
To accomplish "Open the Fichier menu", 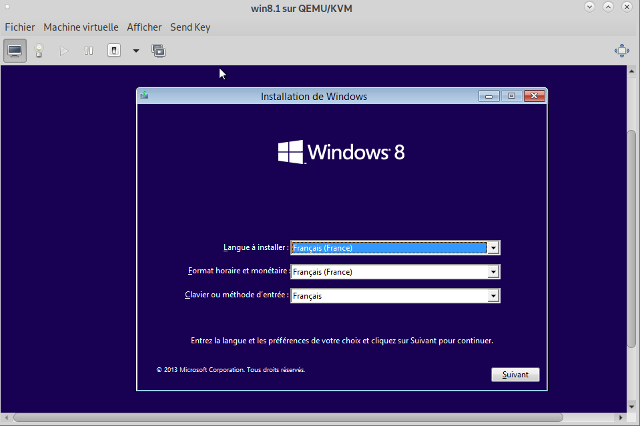I will [20, 27].
